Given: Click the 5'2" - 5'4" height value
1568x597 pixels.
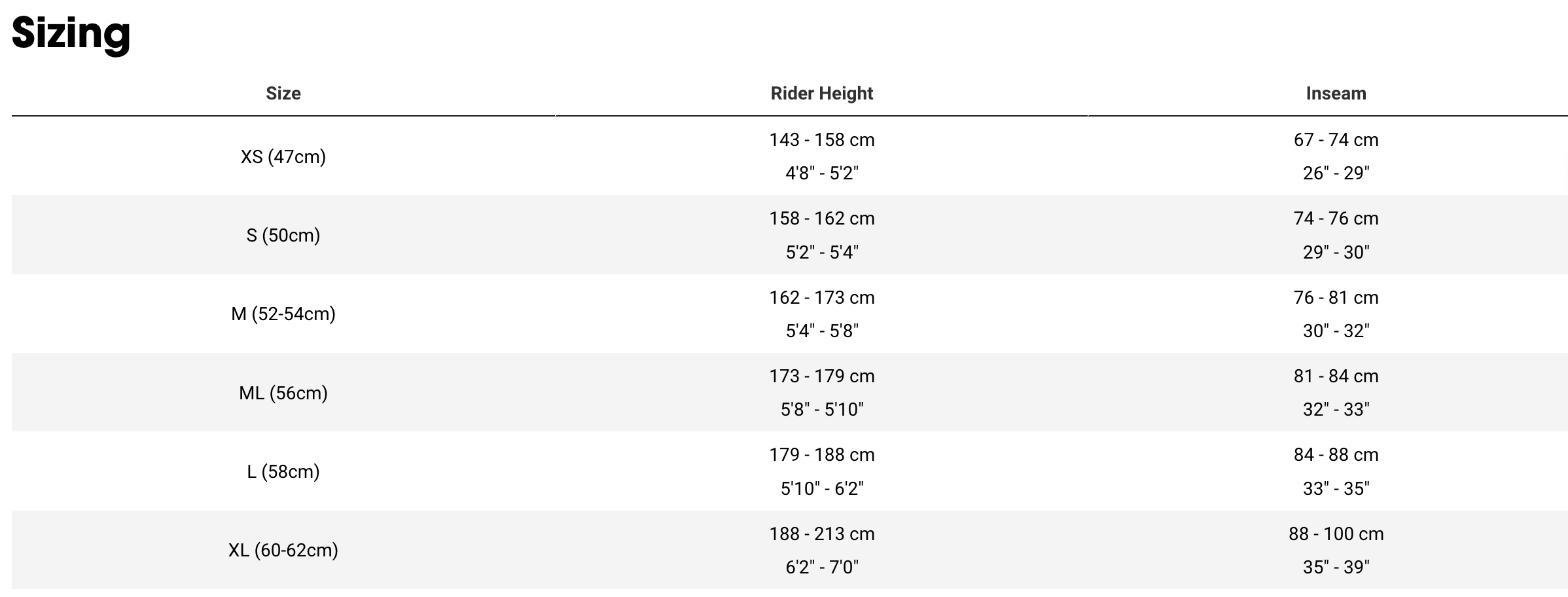Looking at the screenshot, I should [x=822, y=252].
